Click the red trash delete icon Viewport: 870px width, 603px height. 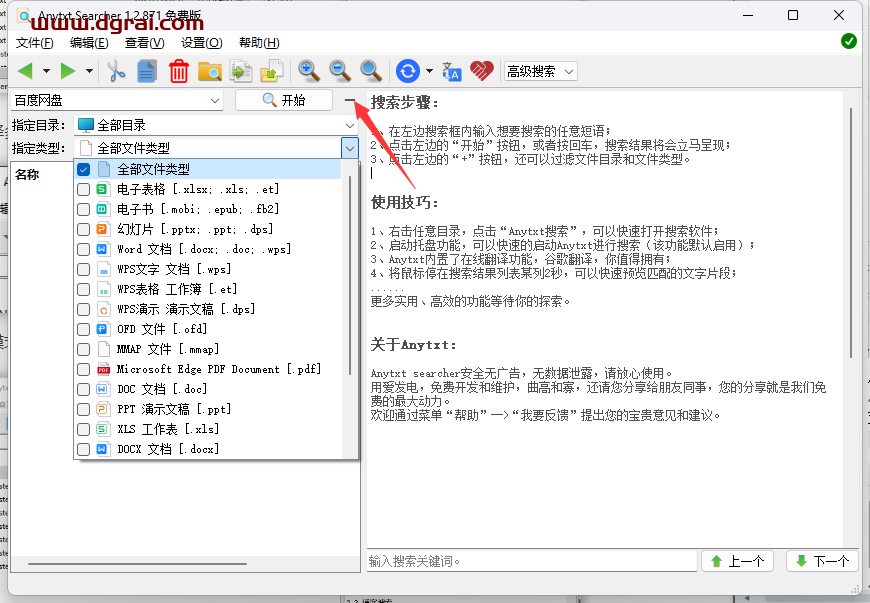click(x=179, y=71)
